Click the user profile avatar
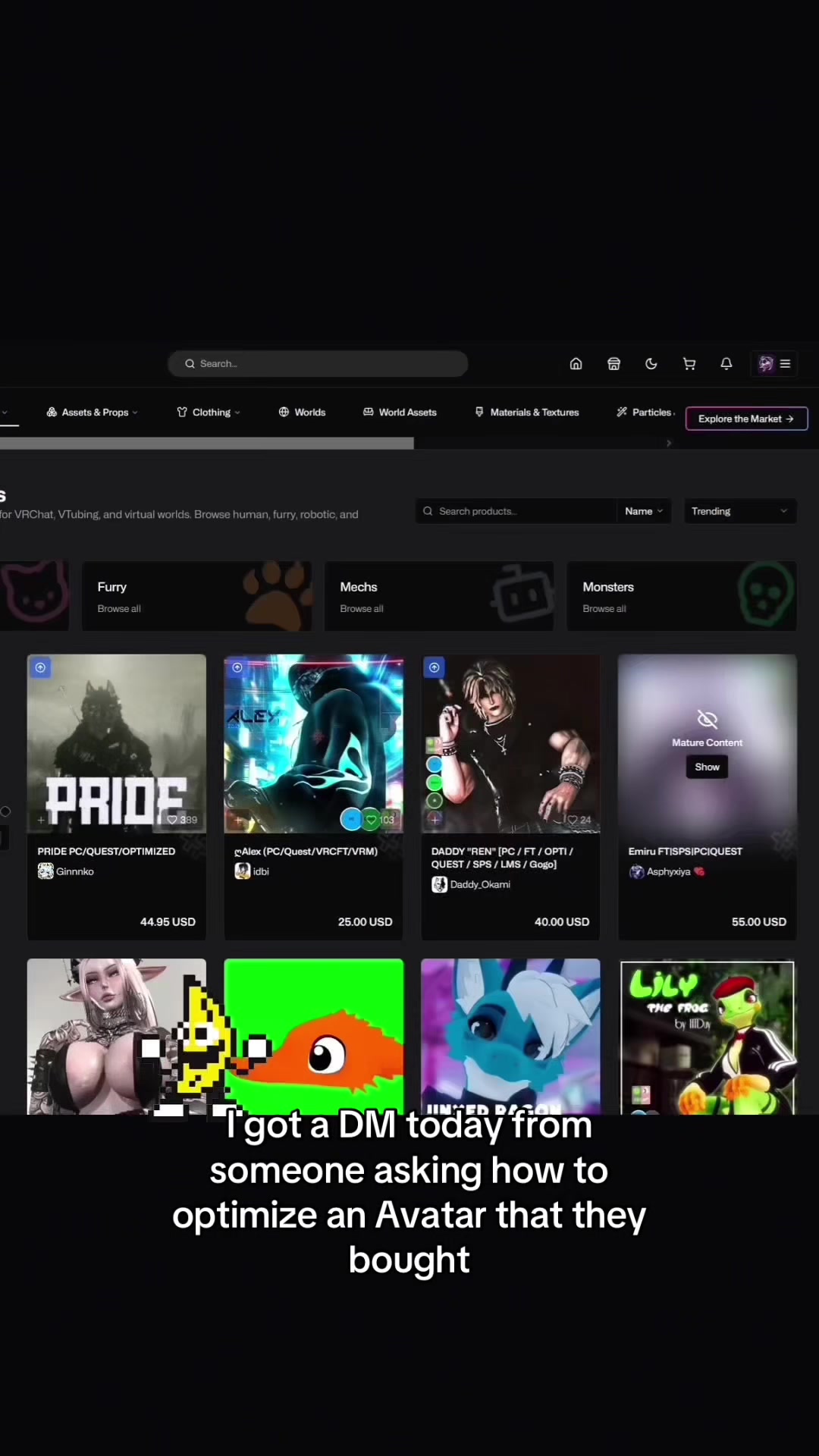Viewport: 819px width, 1456px height. (x=766, y=364)
